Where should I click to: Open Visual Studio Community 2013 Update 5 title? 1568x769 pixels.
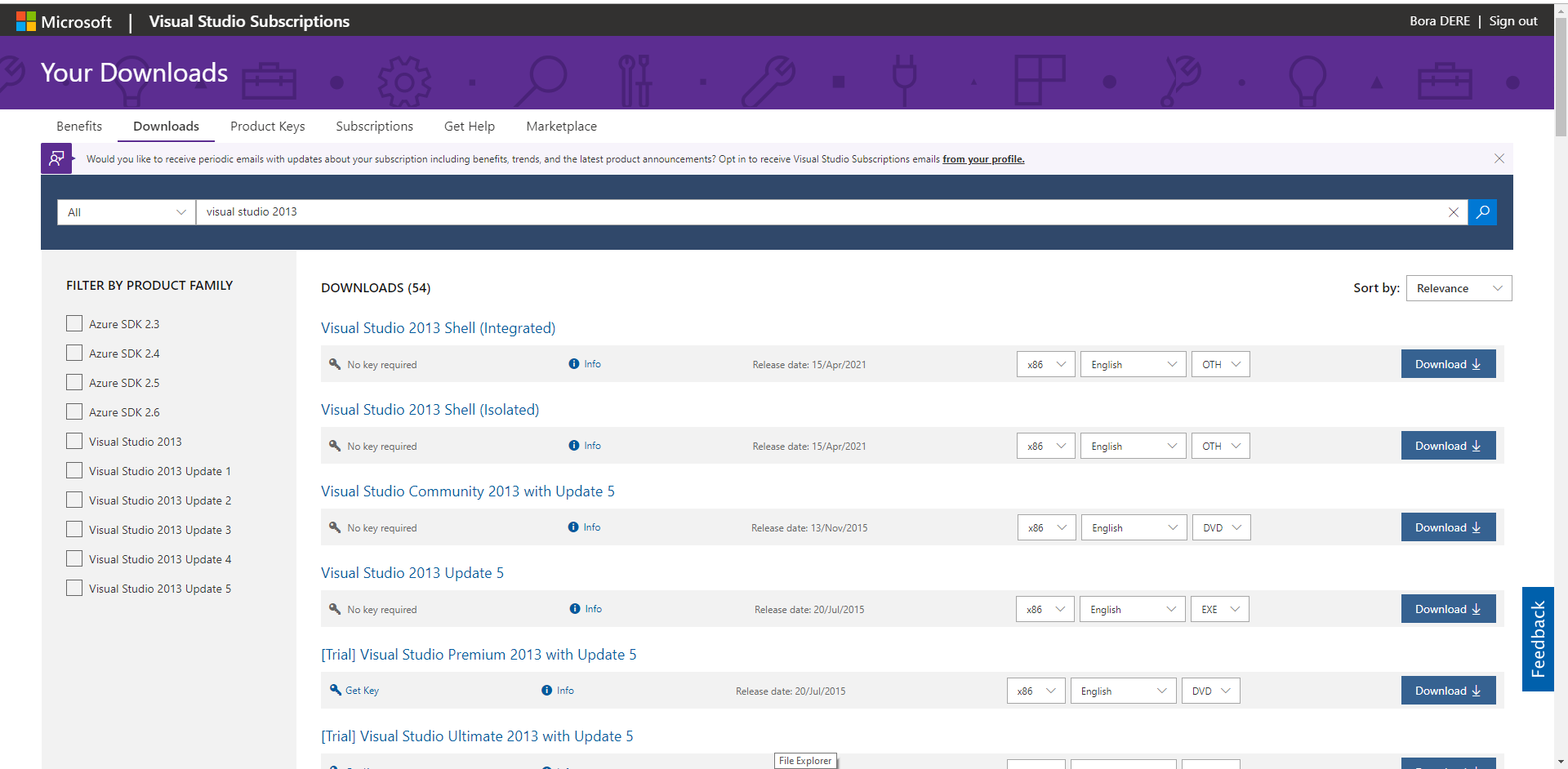468,491
